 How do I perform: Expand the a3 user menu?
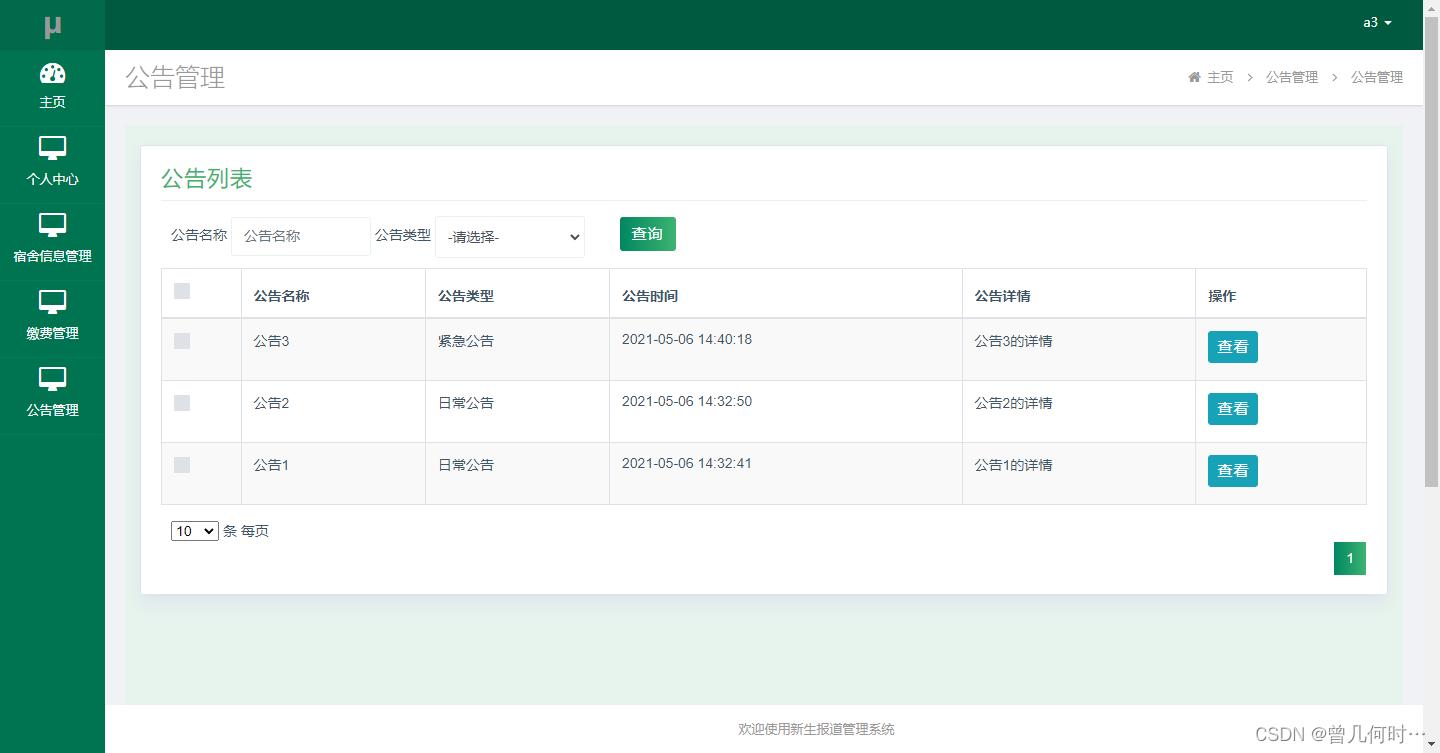pyautogui.click(x=1377, y=22)
